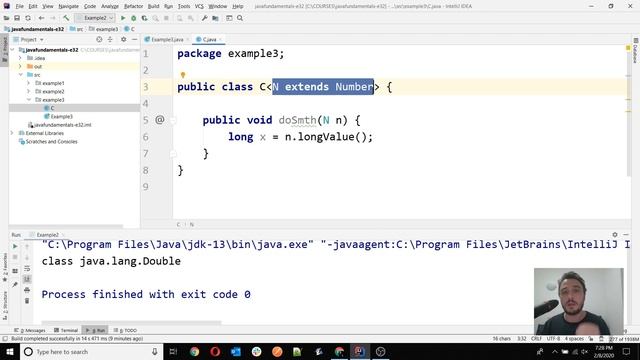Screen dimensions: 640x360
Task: Open the Example2 run configuration dropdown
Action: 95,18
